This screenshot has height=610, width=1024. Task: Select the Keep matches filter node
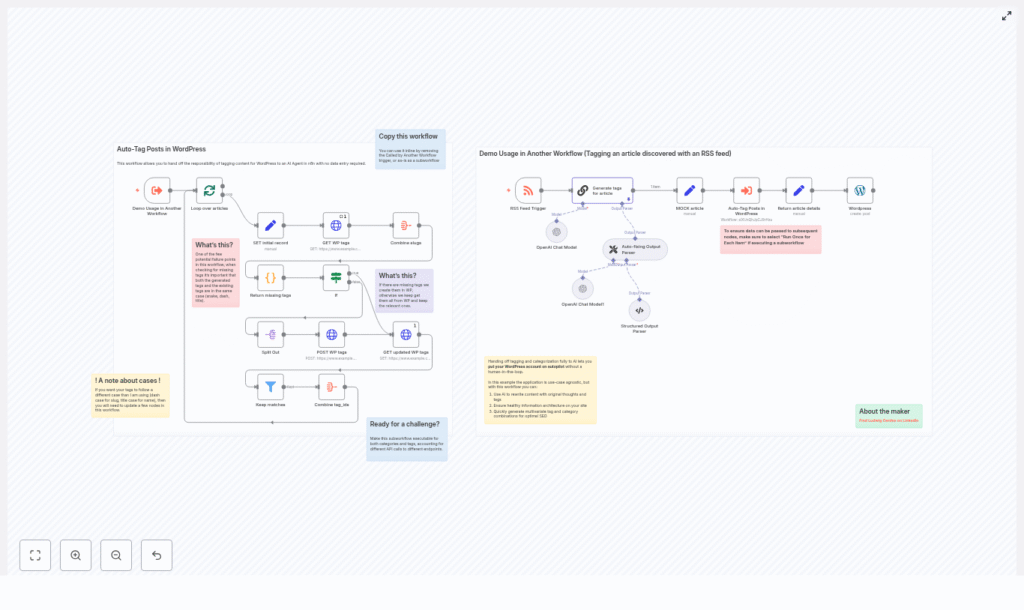(270, 386)
